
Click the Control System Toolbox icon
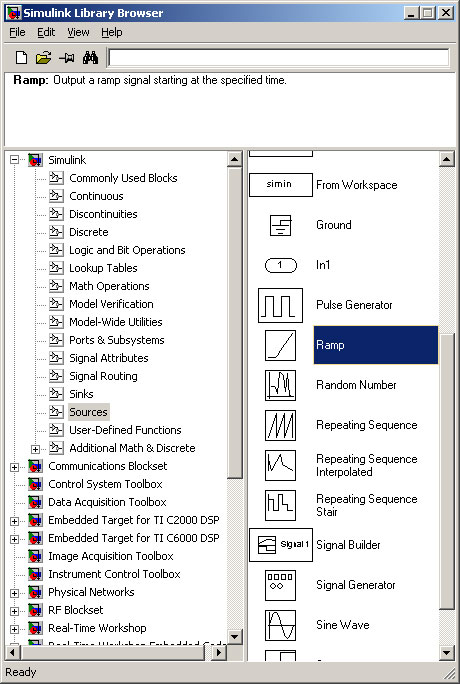tap(35, 484)
